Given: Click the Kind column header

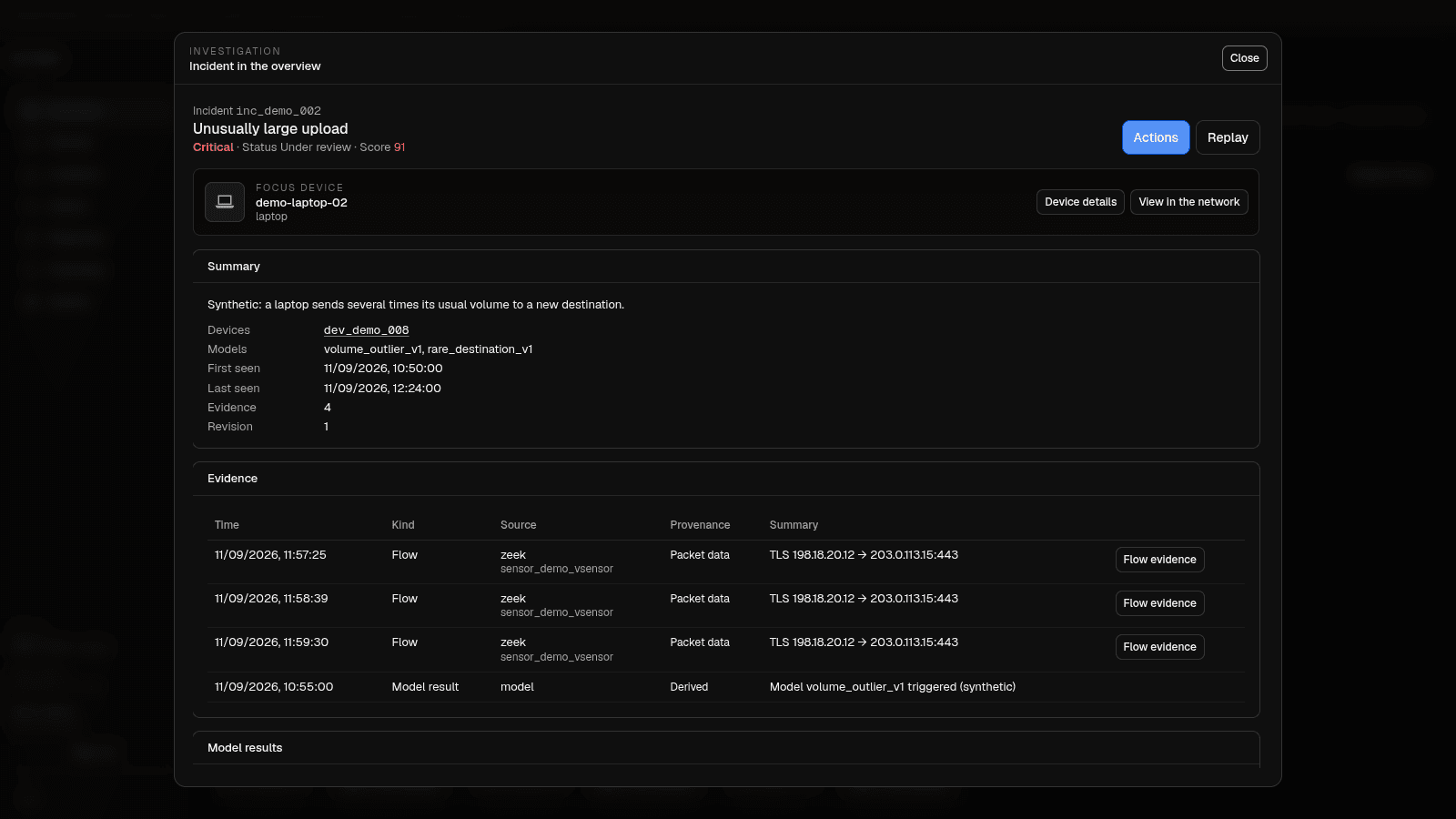Looking at the screenshot, I should pyautogui.click(x=403, y=525).
